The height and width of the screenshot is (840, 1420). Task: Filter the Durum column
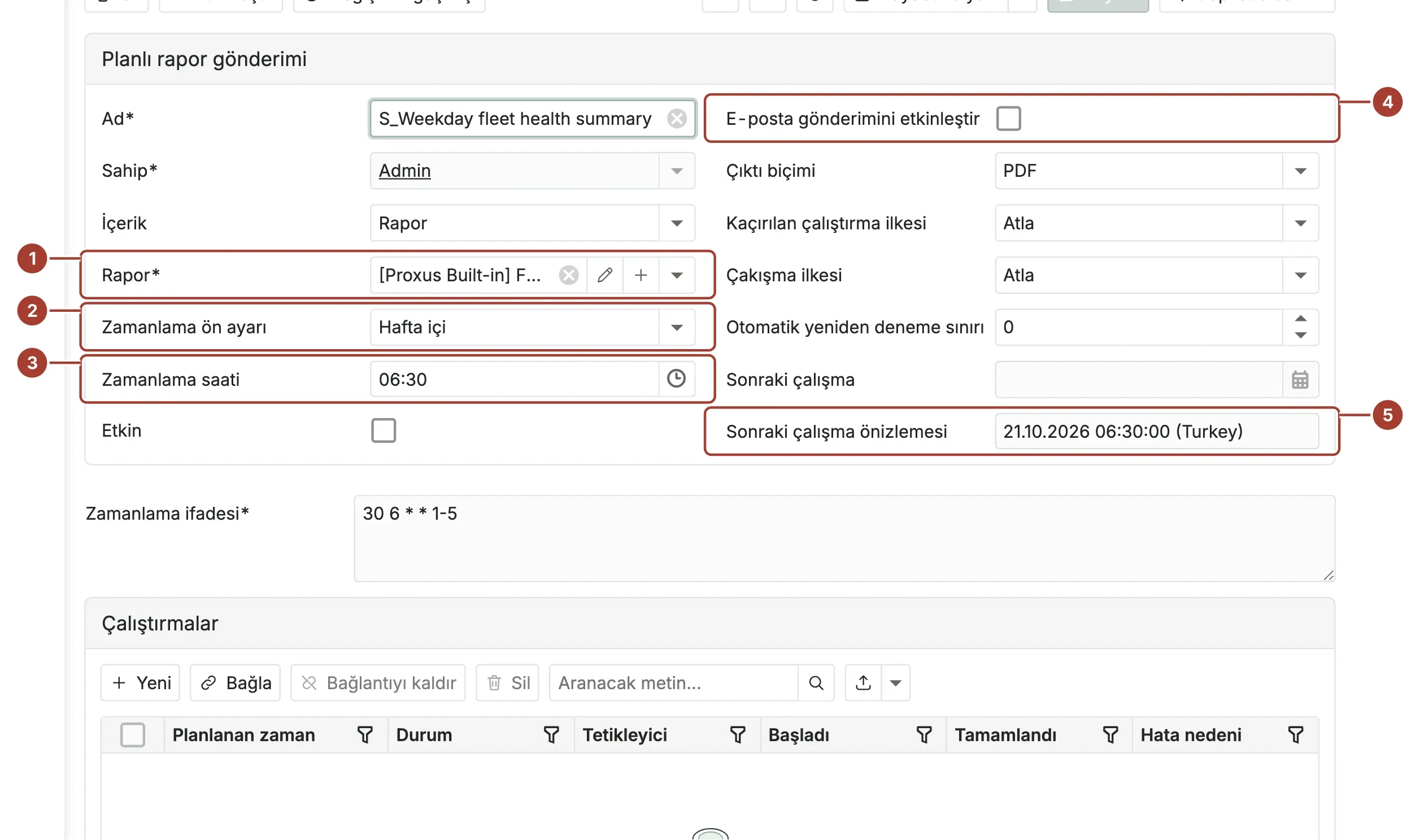tap(551, 735)
